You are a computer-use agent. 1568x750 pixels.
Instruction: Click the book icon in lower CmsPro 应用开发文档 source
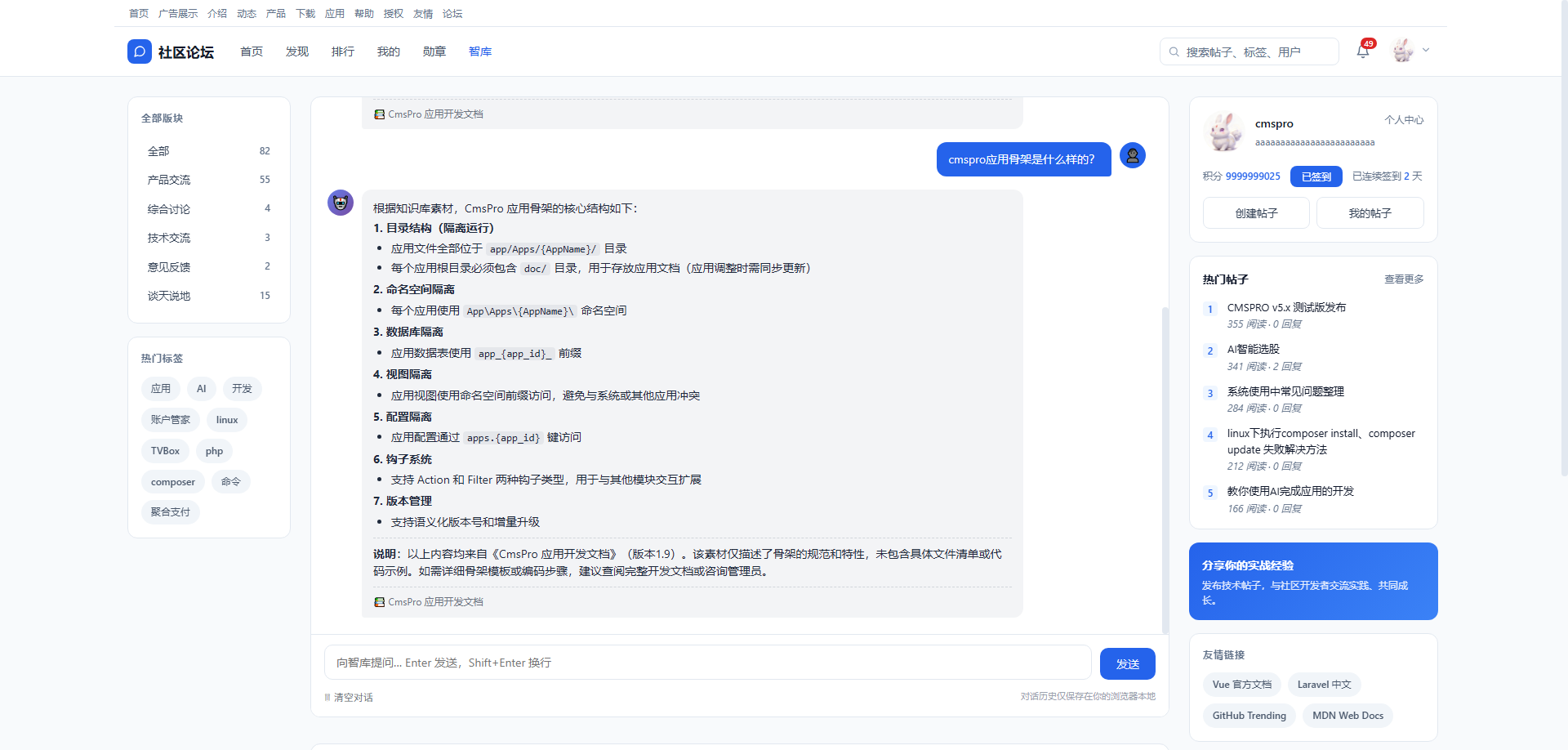[379, 602]
